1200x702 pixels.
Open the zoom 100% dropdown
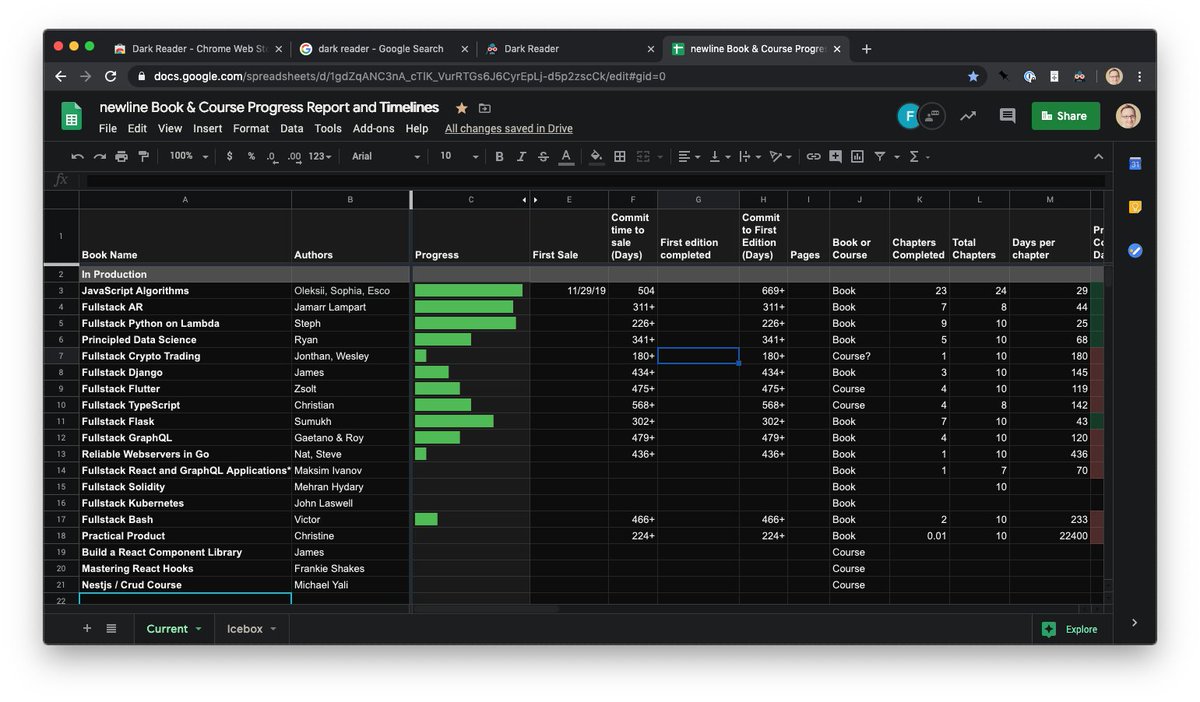pos(188,156)
